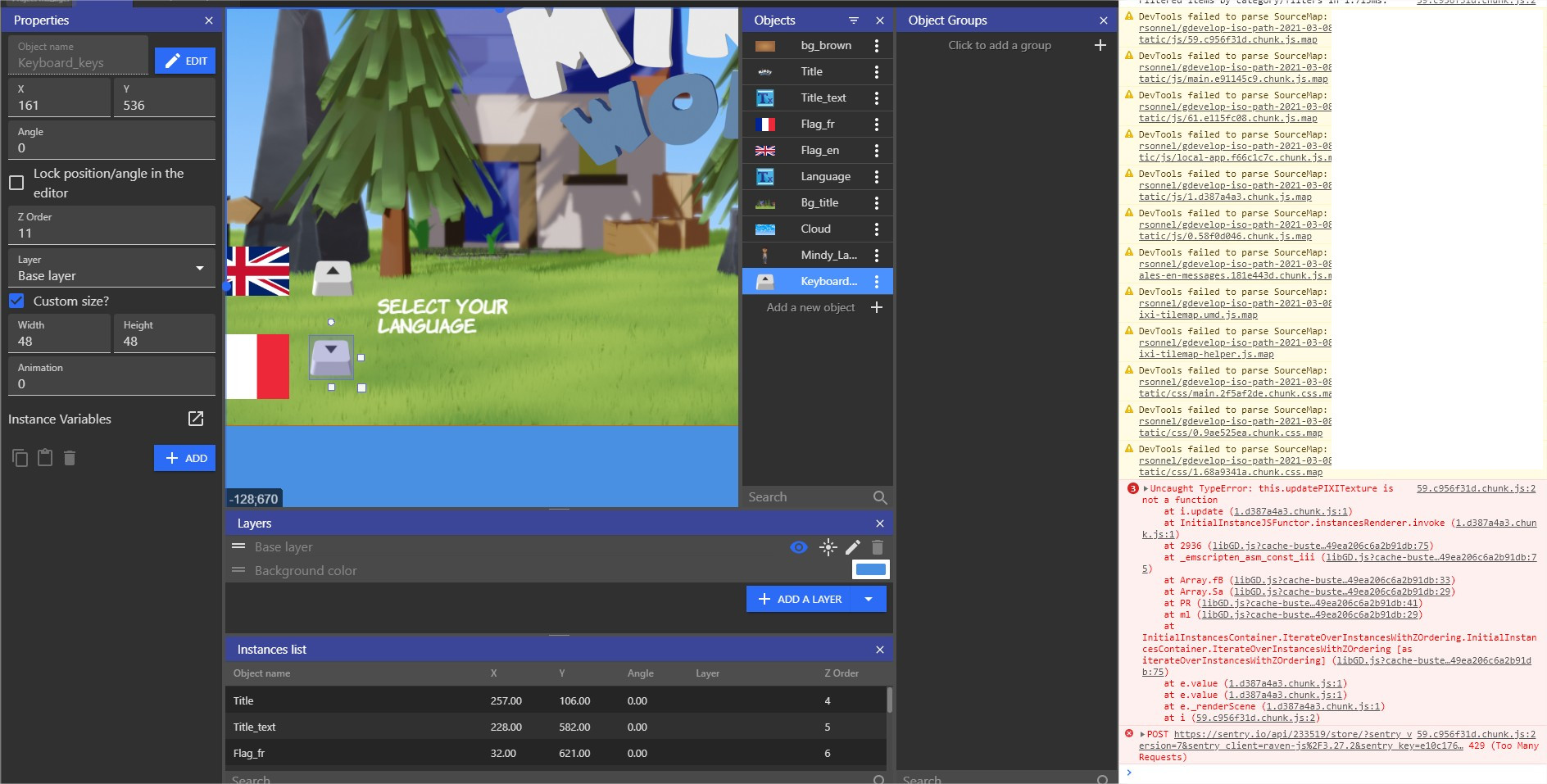Viewport: 1547px width, 784px height.
Task: Enable Lock position/angle in the editor
Action: click(16, 183)
